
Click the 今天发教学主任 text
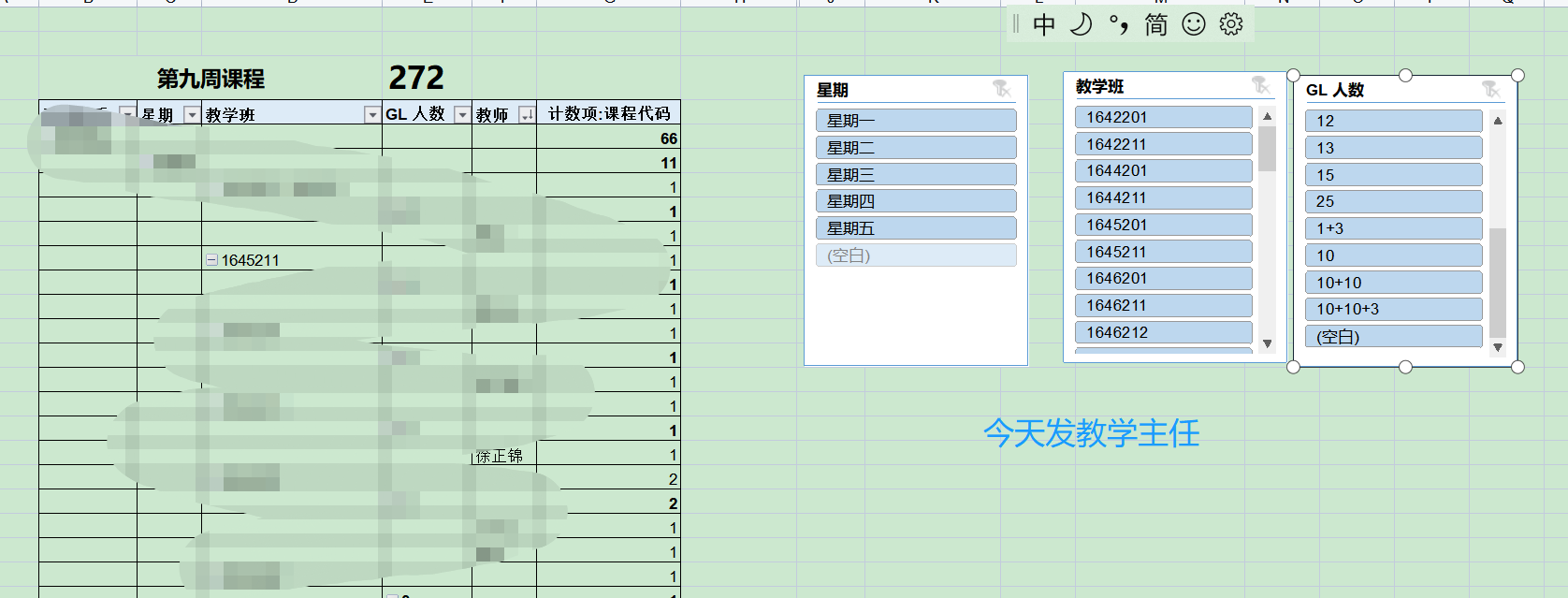click(x=1091, y=433)
